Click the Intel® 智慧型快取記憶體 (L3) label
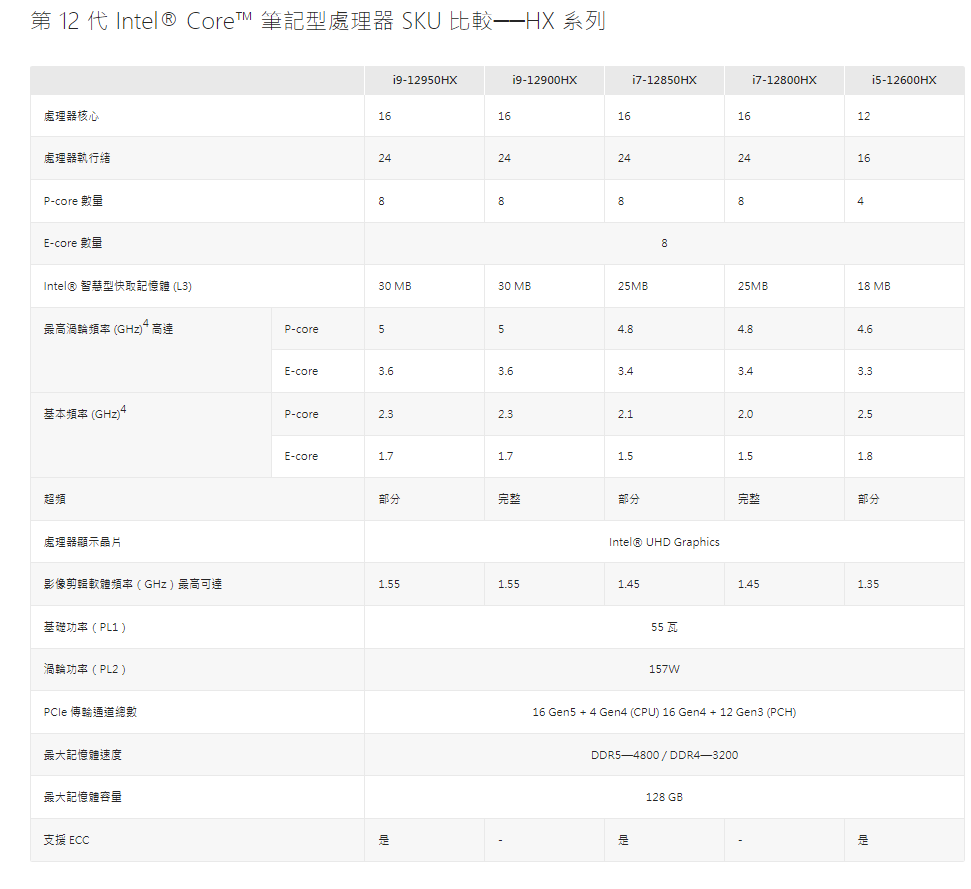The width and height of the screenshot is (971, 889). (x=118, y=286)
